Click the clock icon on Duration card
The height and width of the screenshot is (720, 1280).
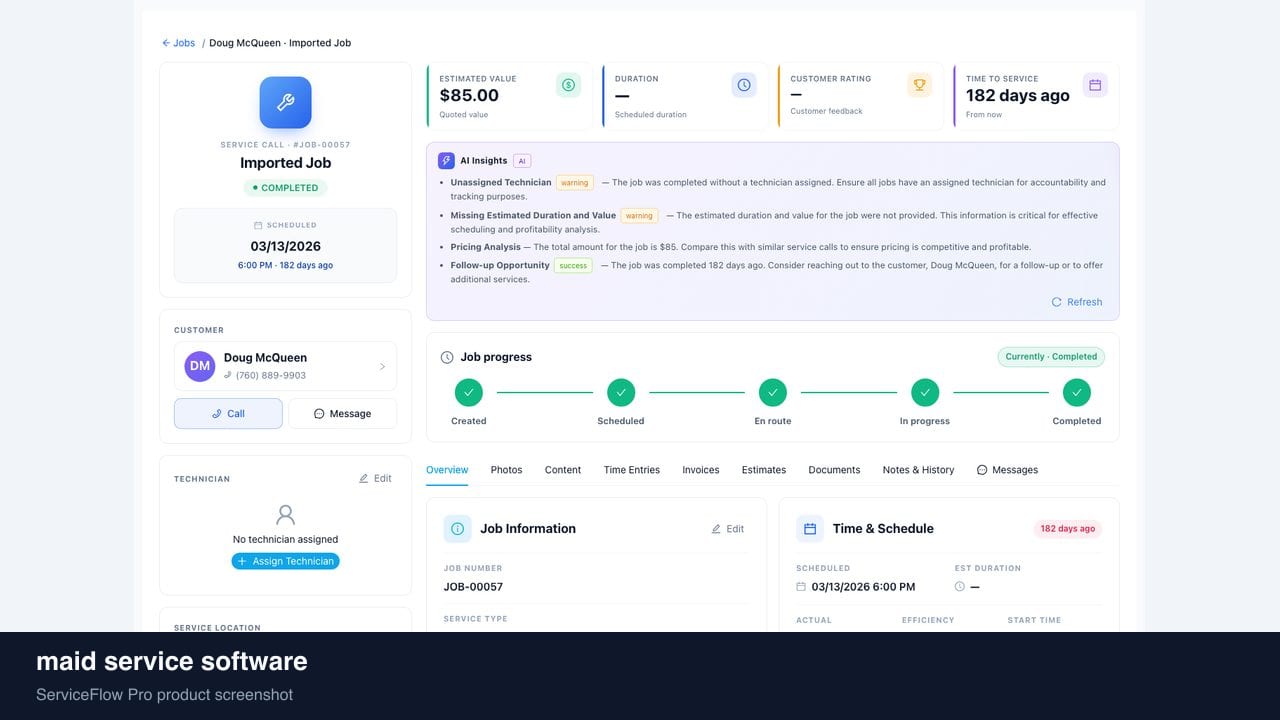pos(744,85)
